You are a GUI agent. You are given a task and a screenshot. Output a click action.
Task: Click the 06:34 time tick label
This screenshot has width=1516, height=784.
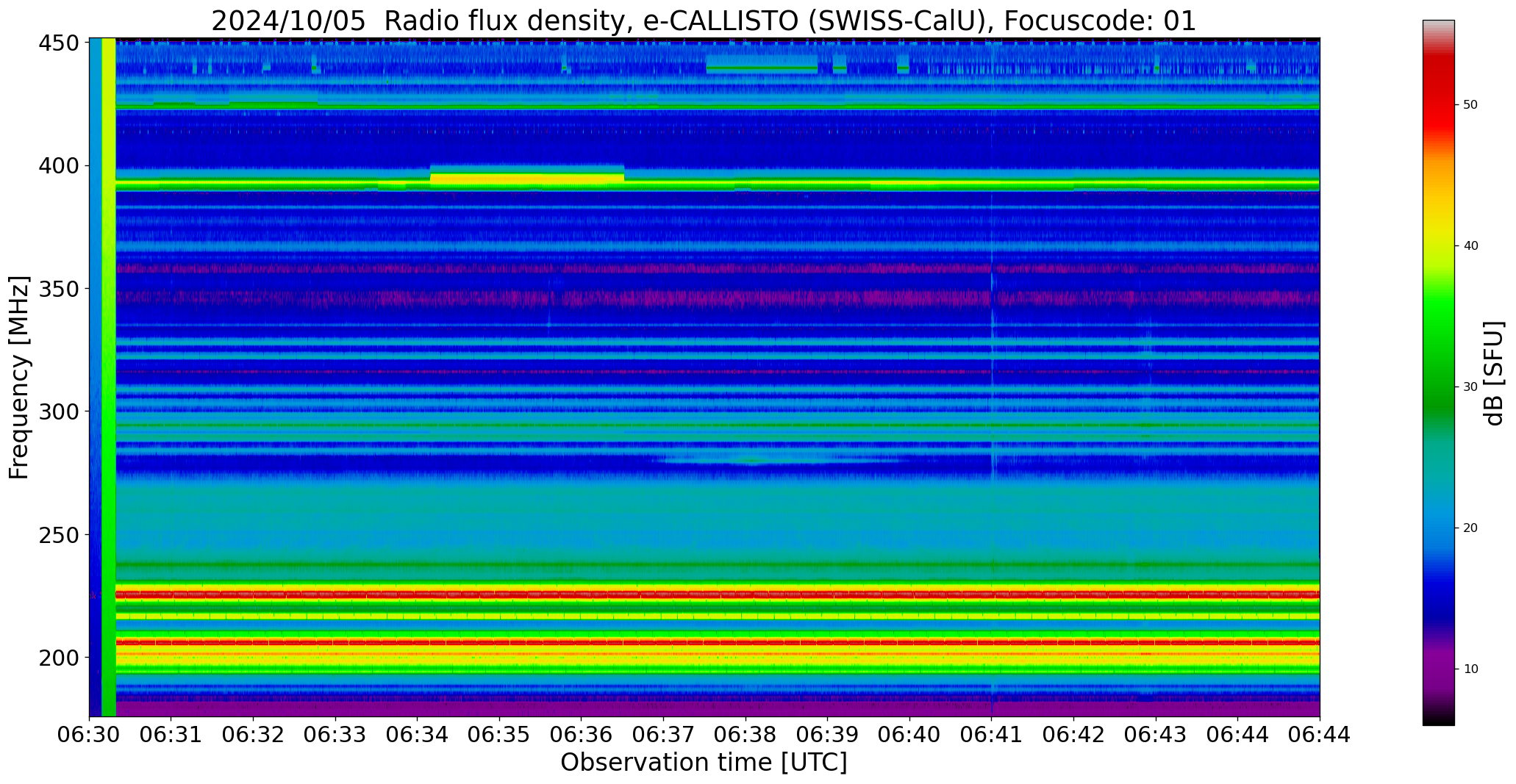[418, 735]
